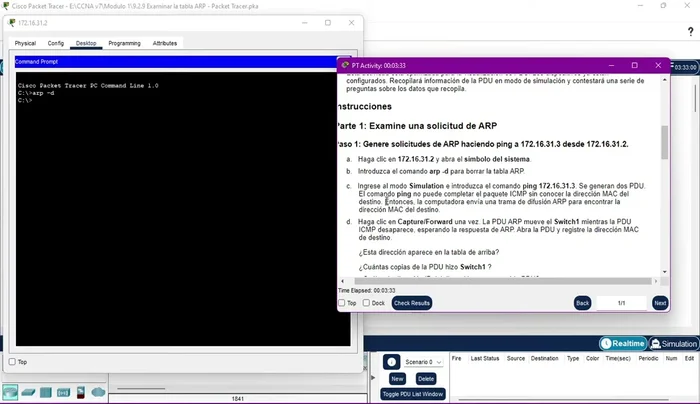This screenshot has width=700, height=404.
Task: Close the PT Activity window
Action: pos(658,65)
